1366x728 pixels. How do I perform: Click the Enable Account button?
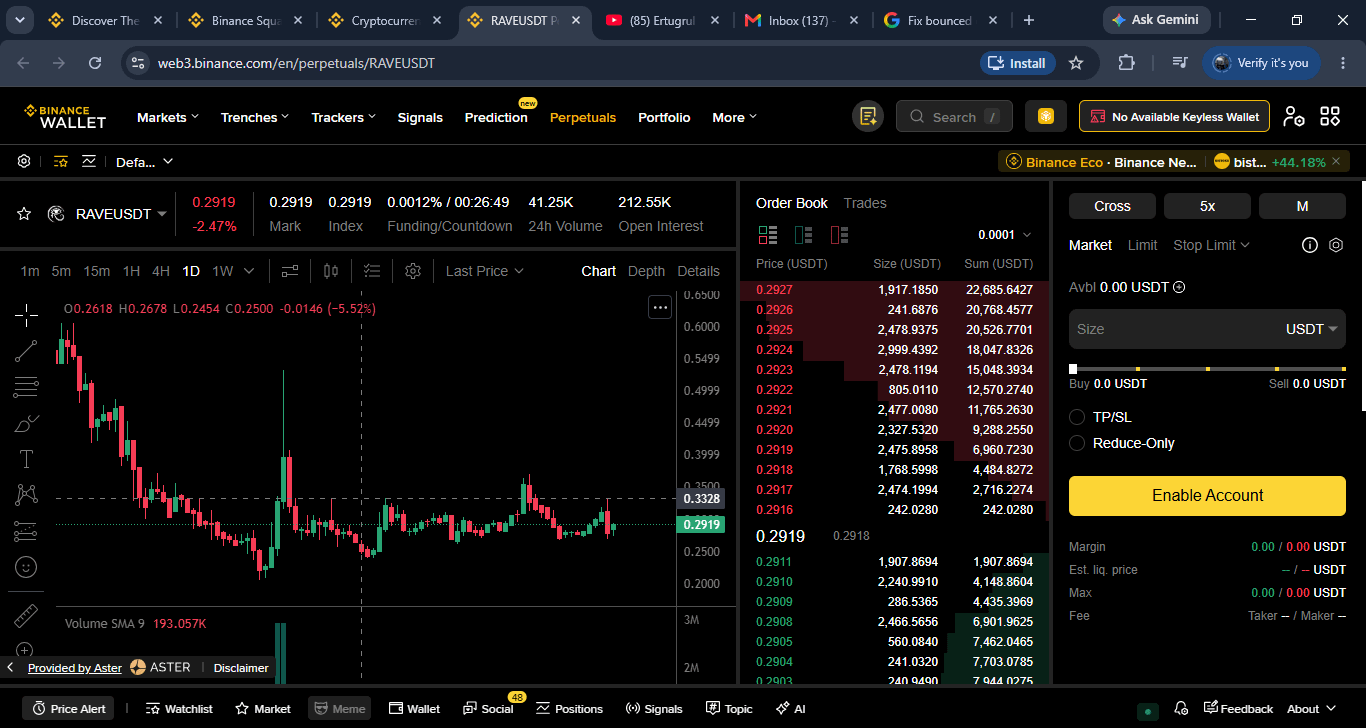(x=1207, y=496)
